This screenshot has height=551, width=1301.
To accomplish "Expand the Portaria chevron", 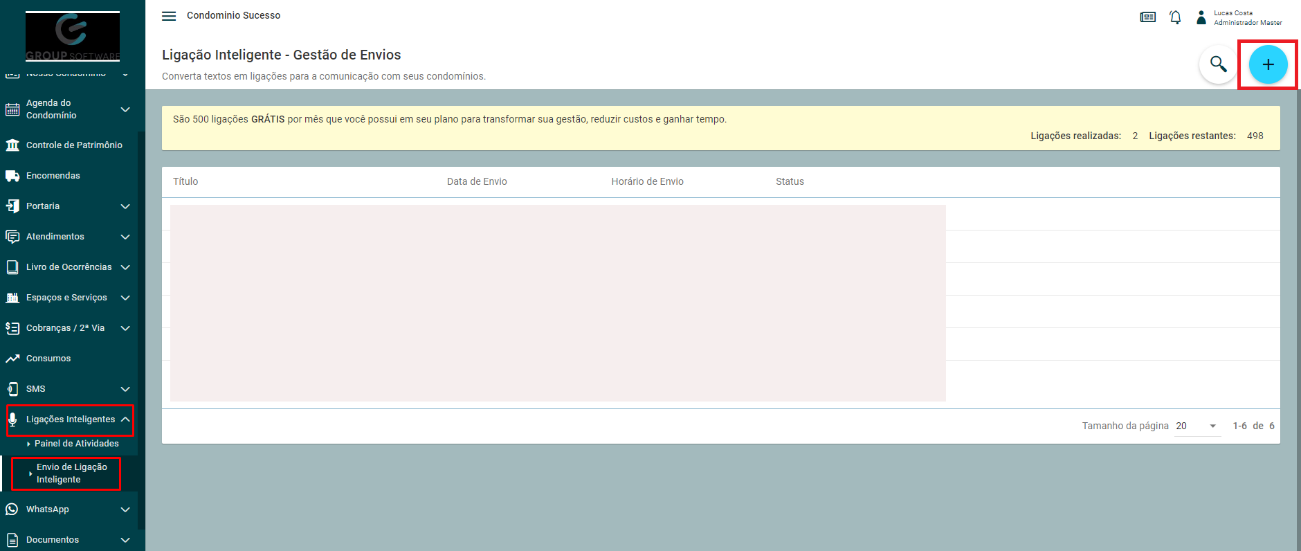I will pyautogui.click(x=125, y=206).
